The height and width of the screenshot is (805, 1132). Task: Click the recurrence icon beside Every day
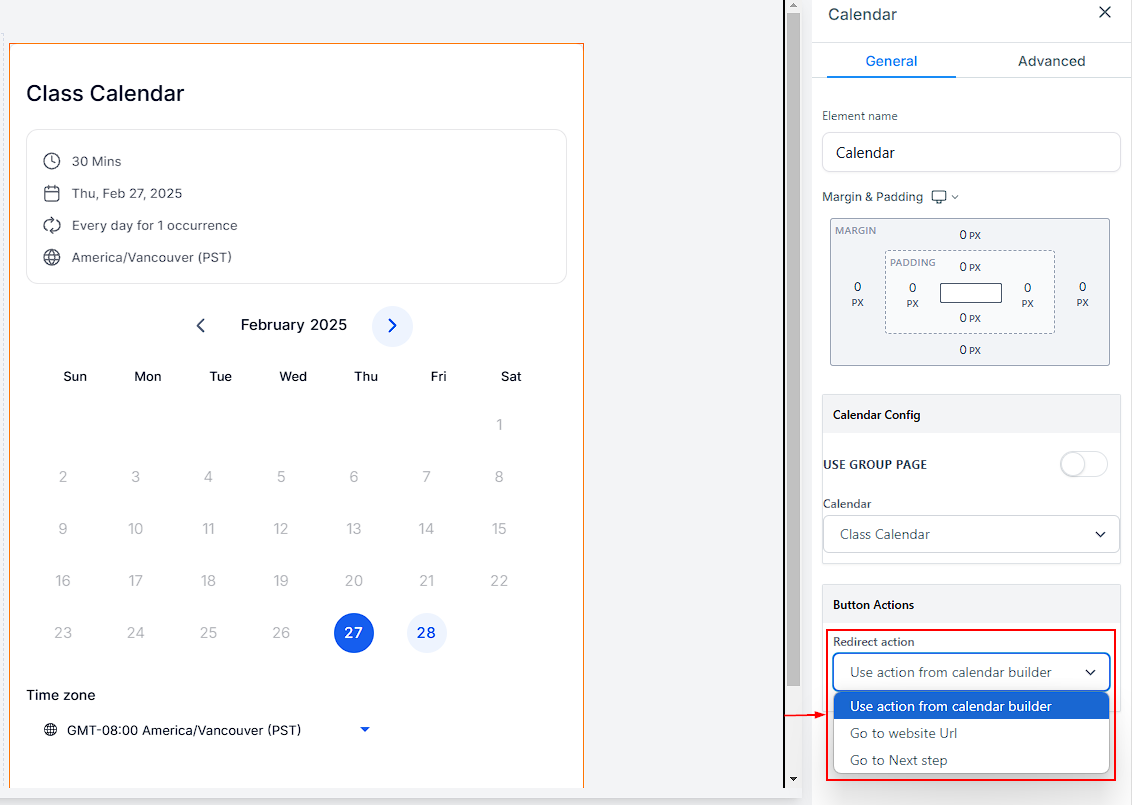coord(52,225)
